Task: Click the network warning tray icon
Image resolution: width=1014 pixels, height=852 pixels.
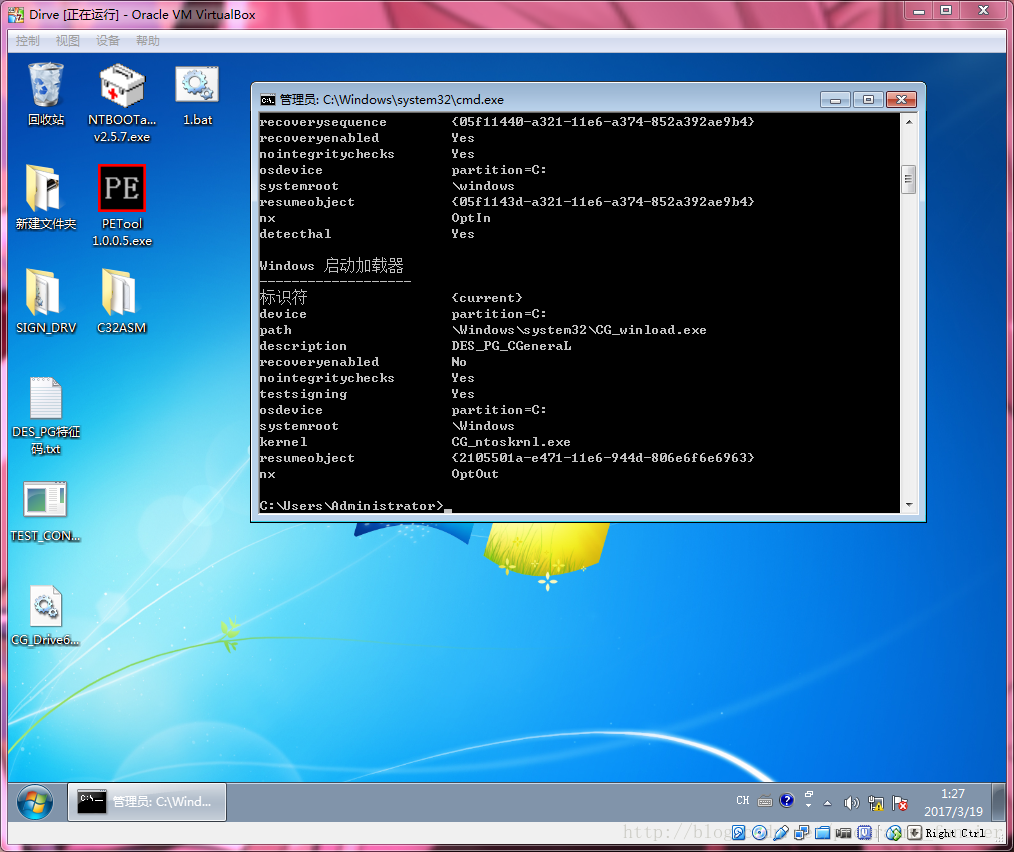Action: click(x=876, y=803)
